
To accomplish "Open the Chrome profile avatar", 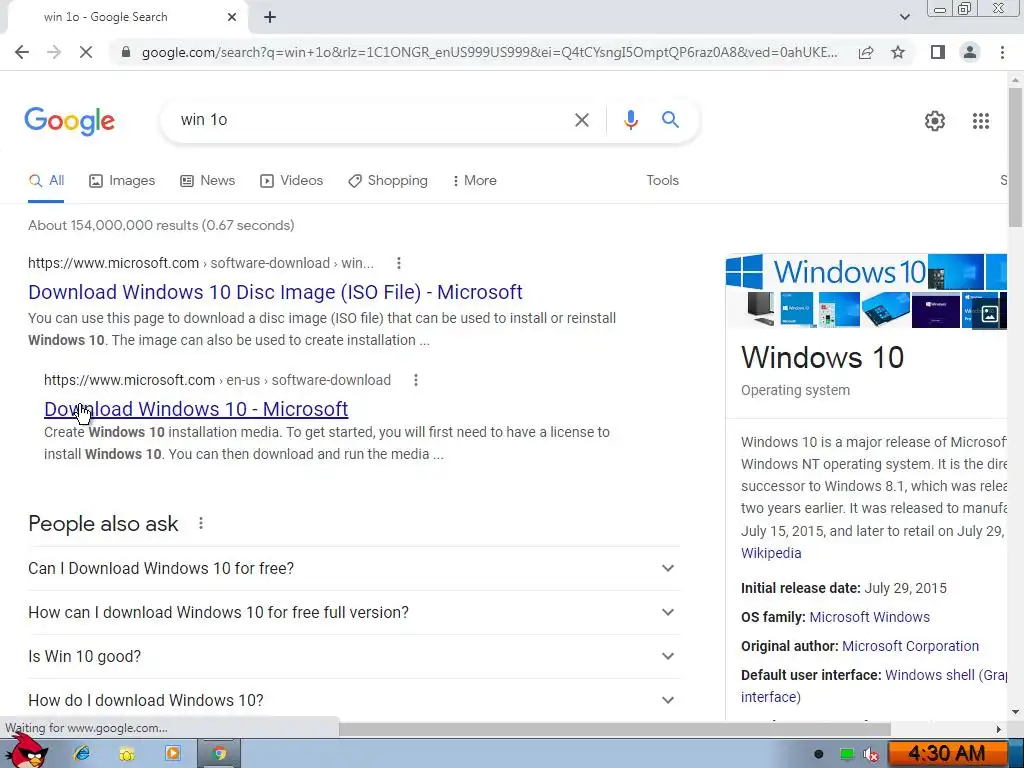I will 970,52.
